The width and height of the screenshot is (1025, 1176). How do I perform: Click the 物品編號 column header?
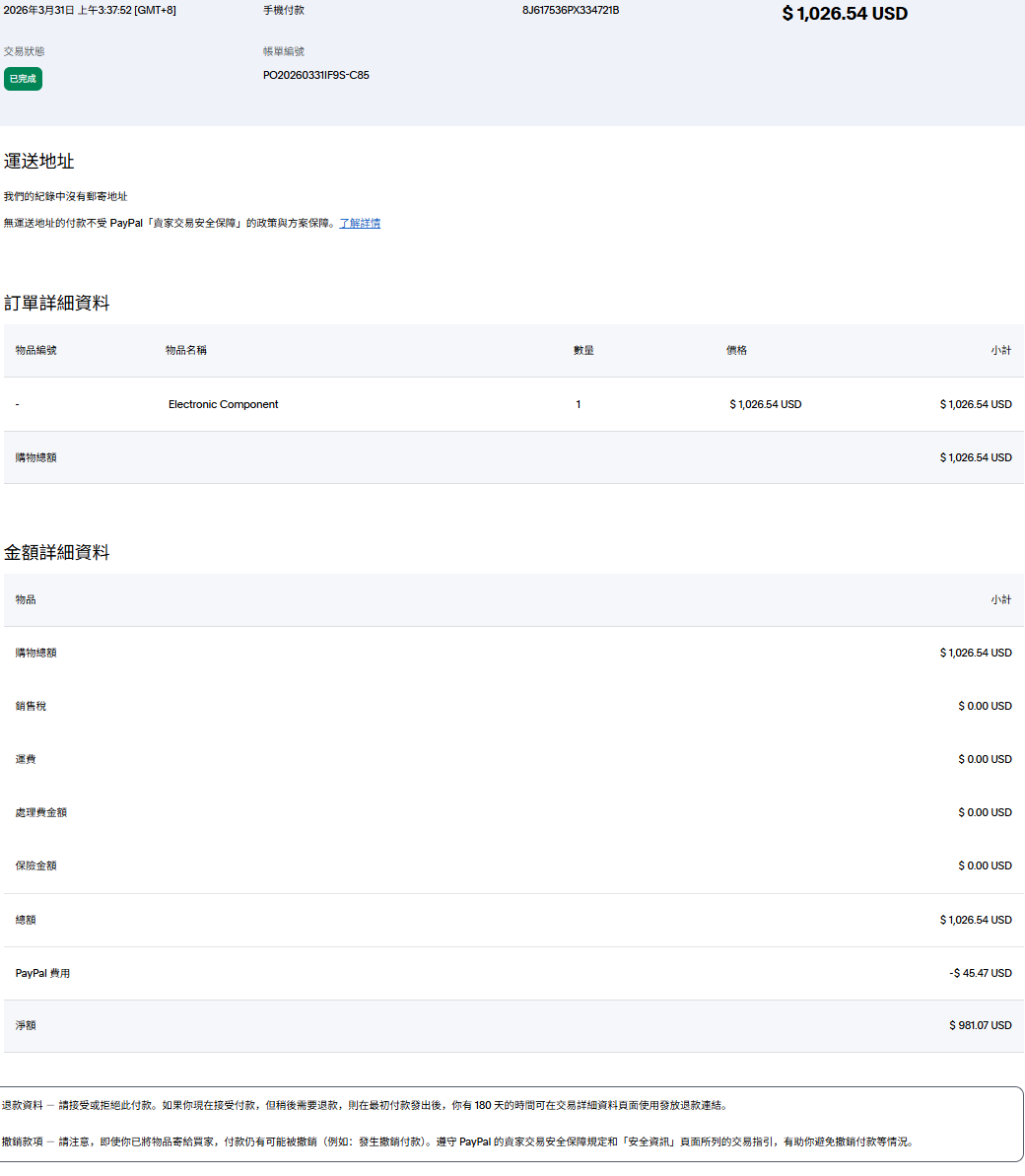tap(36, 350)
